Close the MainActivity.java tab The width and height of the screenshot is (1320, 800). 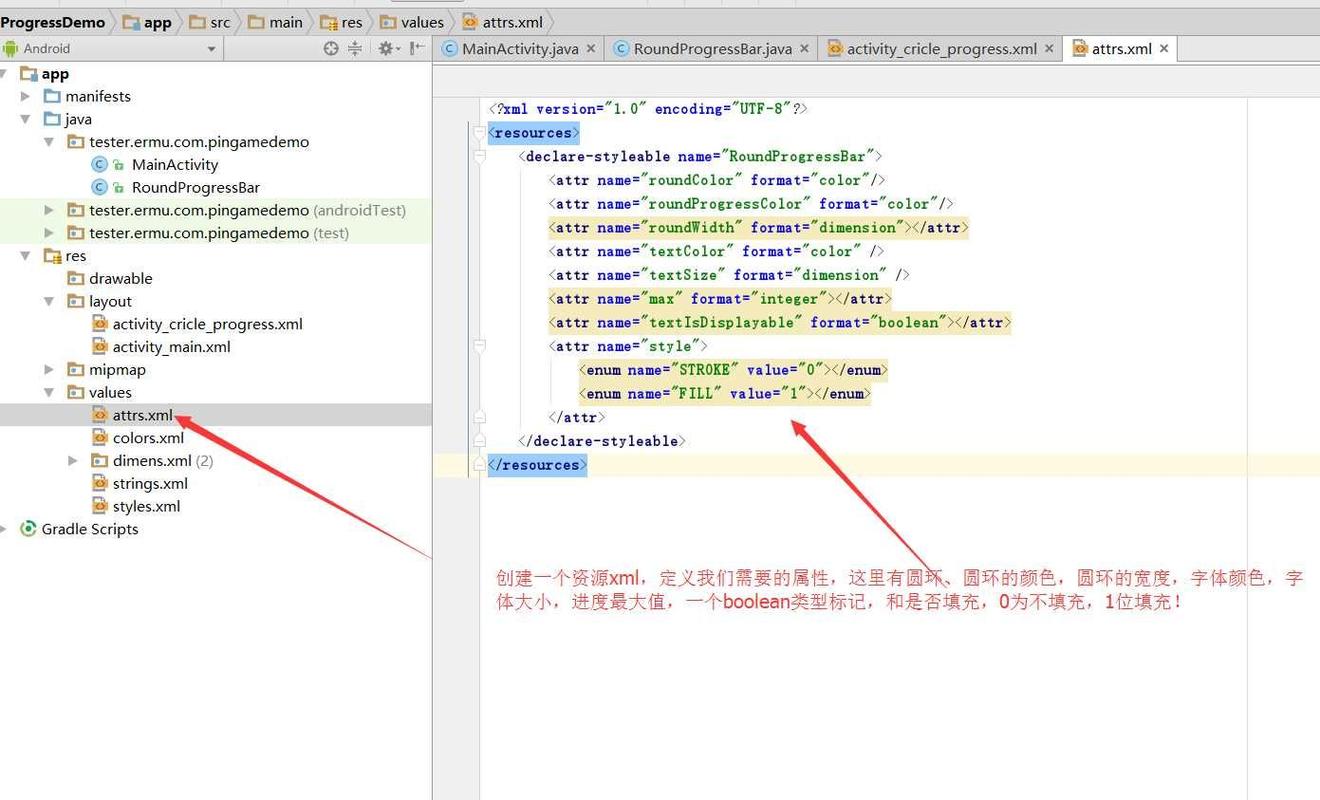[591, 48]
